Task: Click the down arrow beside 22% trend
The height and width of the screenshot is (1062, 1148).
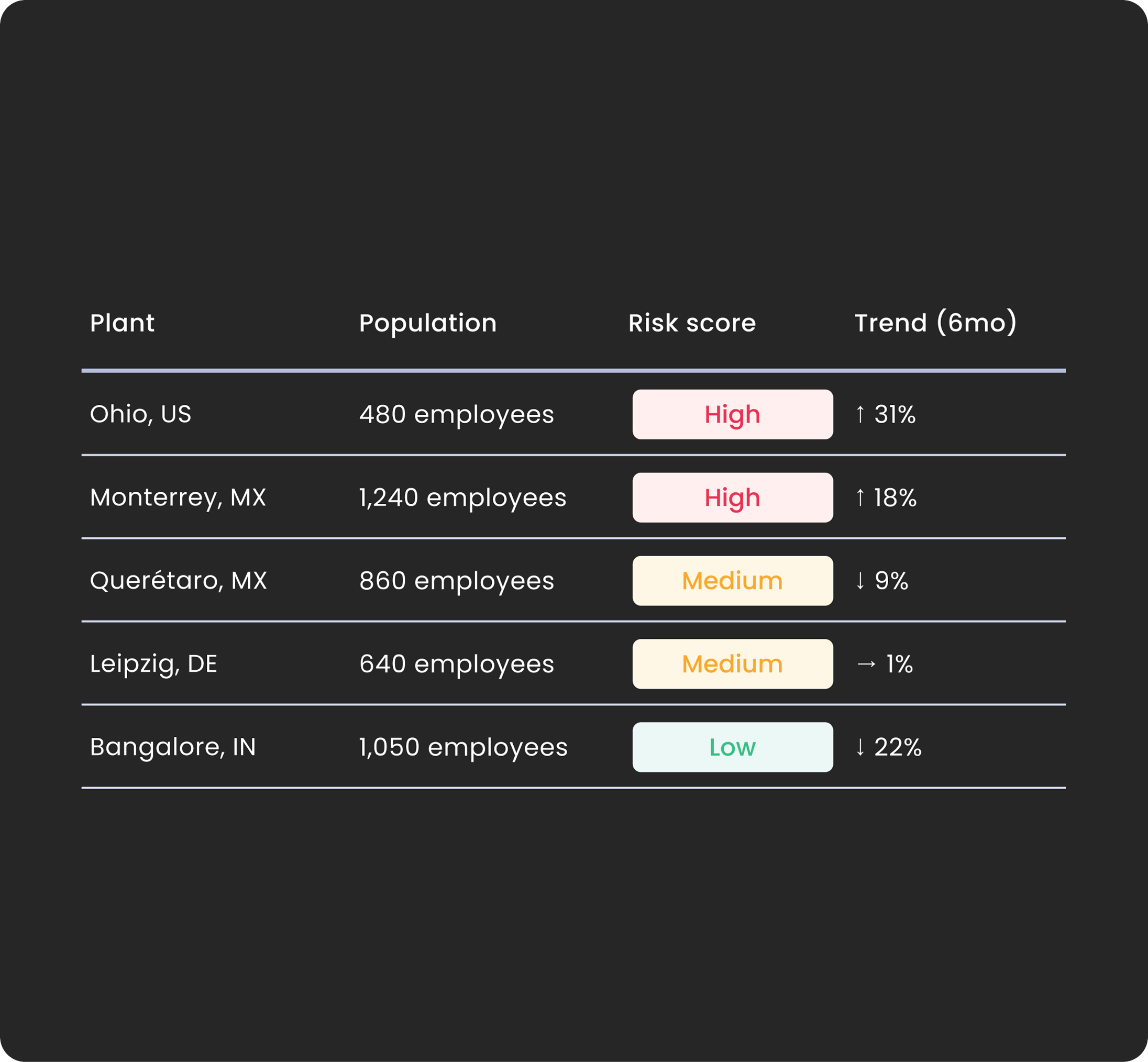Action: (x=860, y=747)
